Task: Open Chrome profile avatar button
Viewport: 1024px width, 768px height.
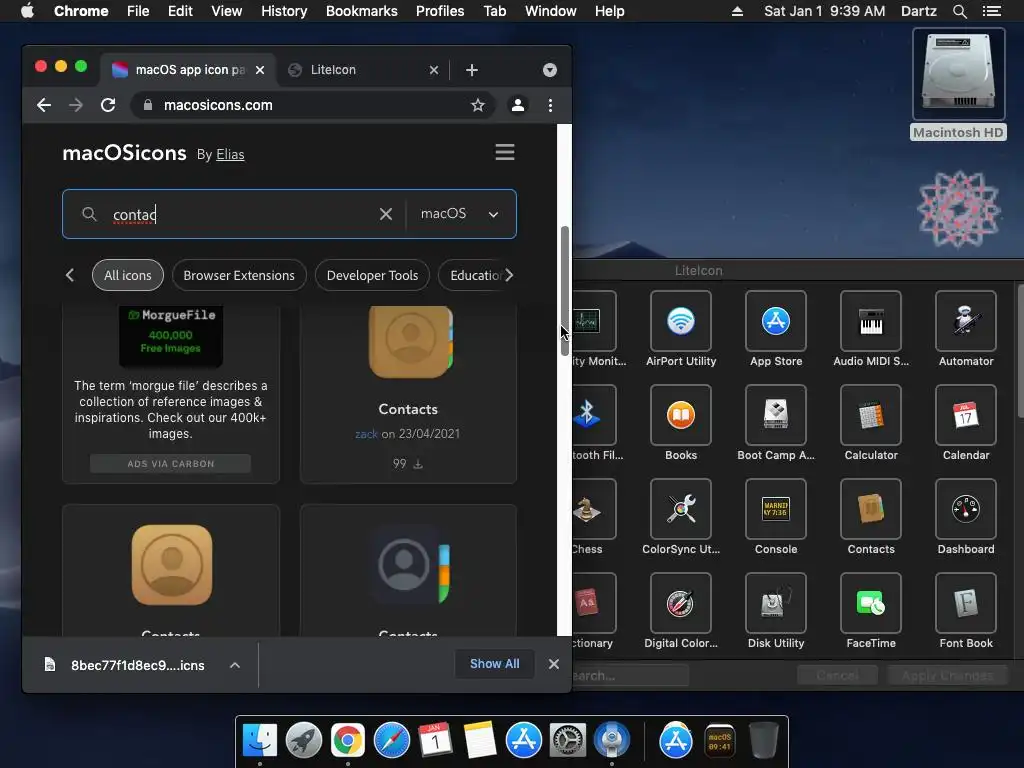Action: [518, 105]
